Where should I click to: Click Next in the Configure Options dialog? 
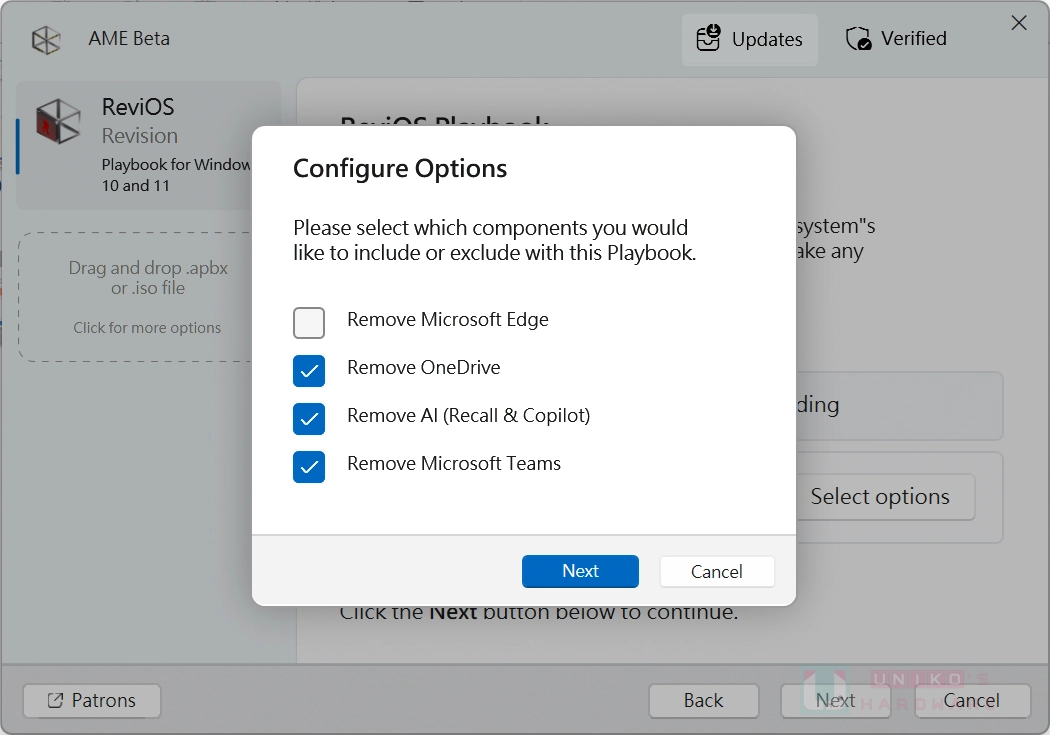tap(580, 571)
